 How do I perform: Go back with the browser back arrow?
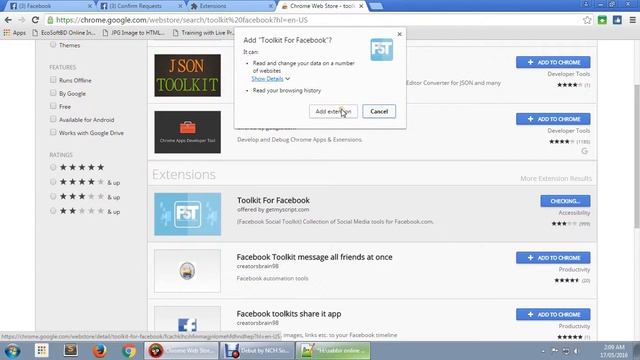(8, 20)
